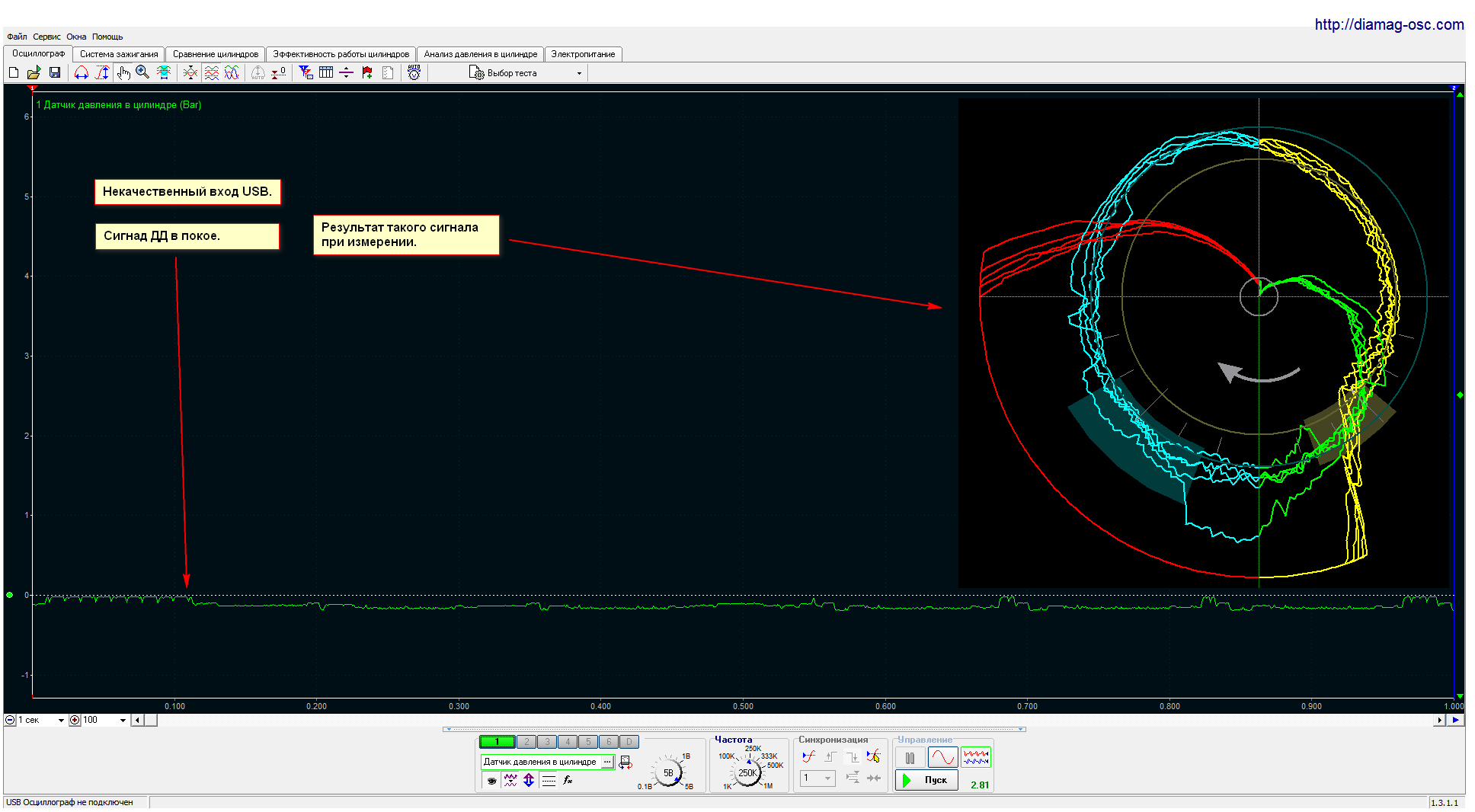The height and width of the screenshot is (812, 1475).
Task: Toggle the multi-waveform recorder mode button
Action: coord(976,757)
